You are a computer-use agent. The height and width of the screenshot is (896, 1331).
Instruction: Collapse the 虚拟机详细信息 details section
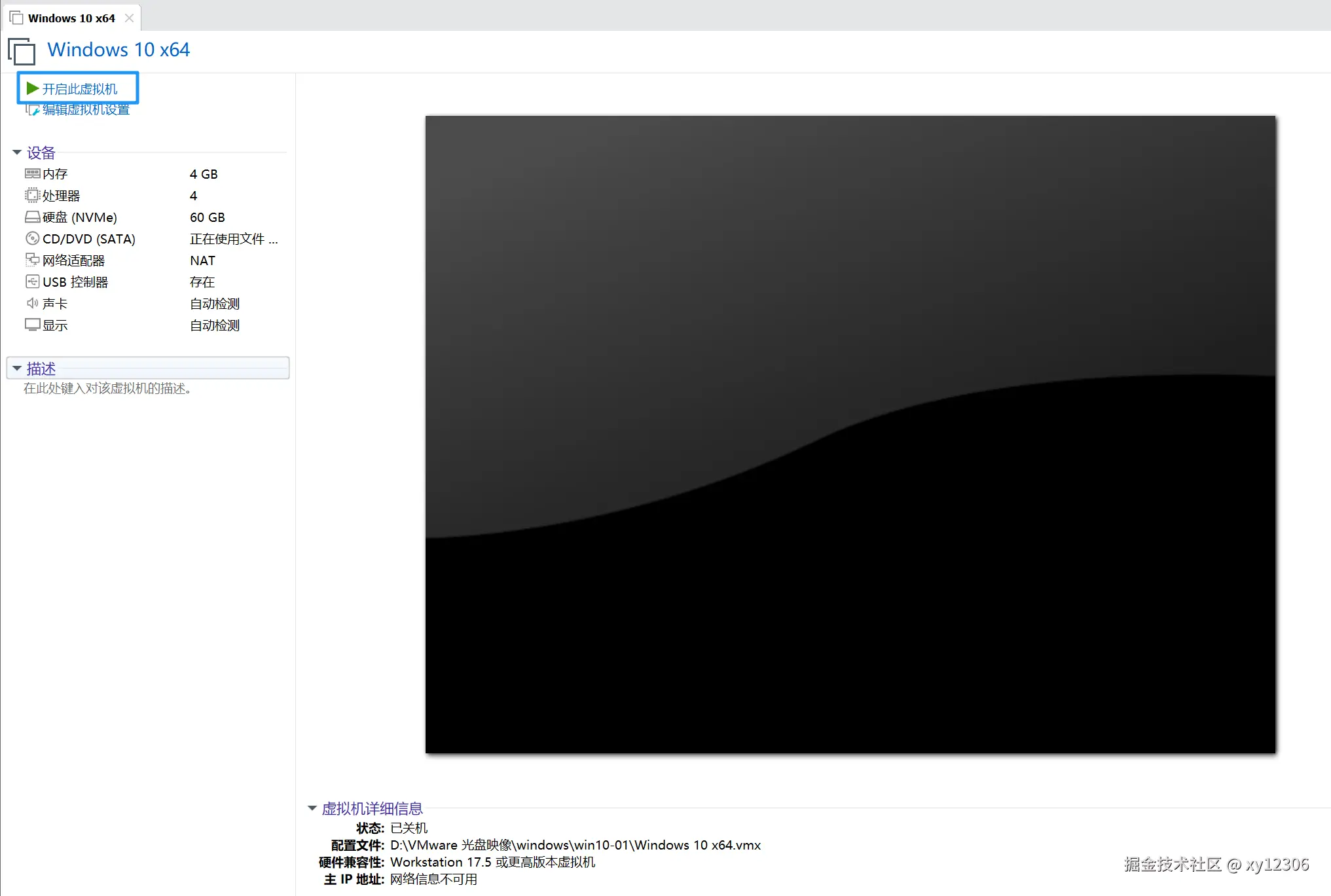coord(312,808)
